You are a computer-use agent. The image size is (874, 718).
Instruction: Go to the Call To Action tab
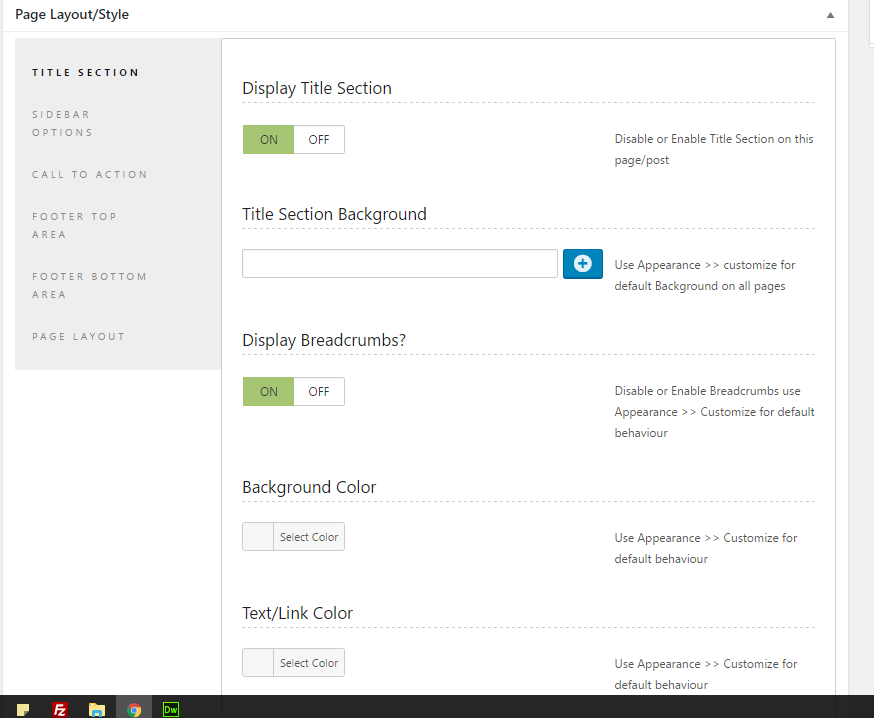(89, 174)
